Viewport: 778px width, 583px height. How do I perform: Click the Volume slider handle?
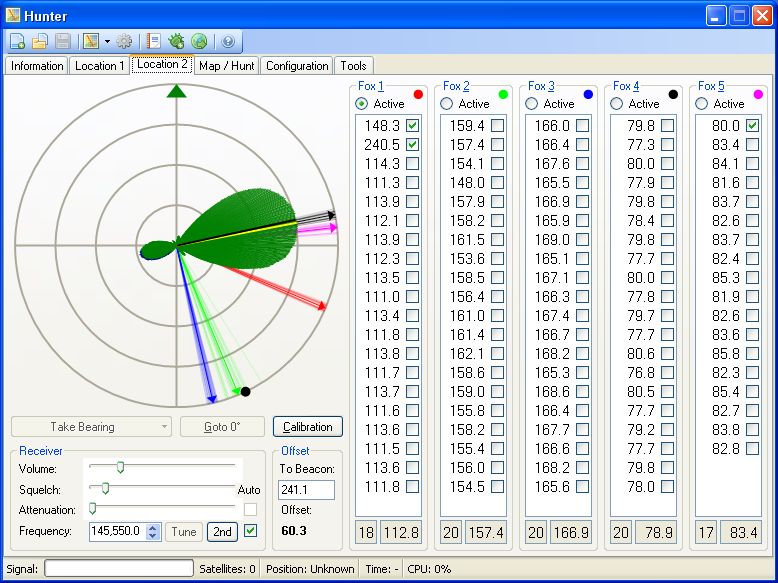[x=120, y=467]
